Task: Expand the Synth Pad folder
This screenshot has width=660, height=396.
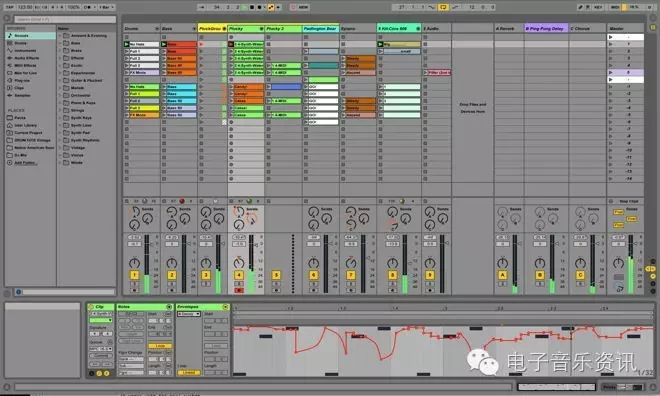Action: coord(60,133)
